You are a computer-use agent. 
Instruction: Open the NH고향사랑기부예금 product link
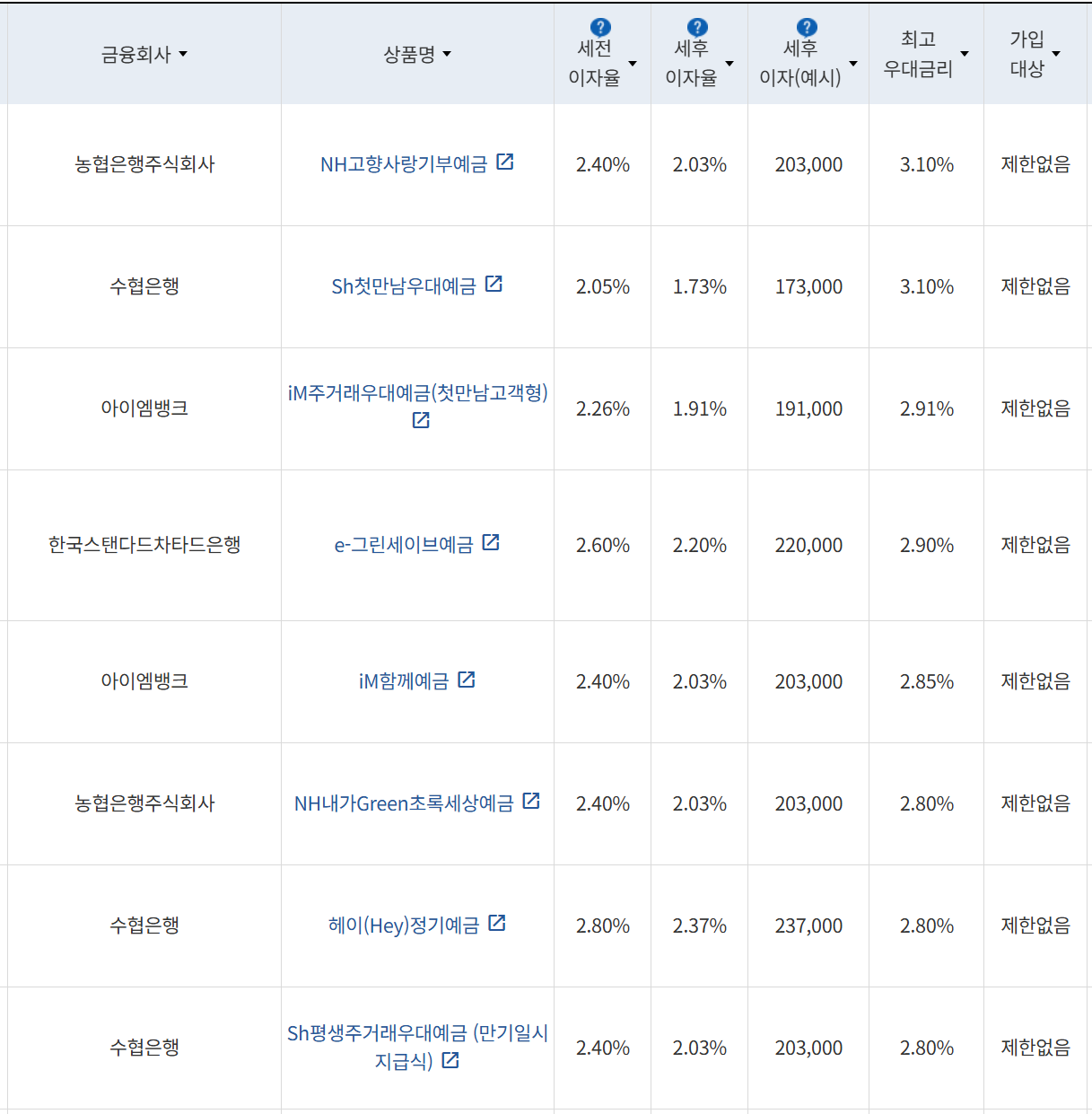(x=404, y=163)
